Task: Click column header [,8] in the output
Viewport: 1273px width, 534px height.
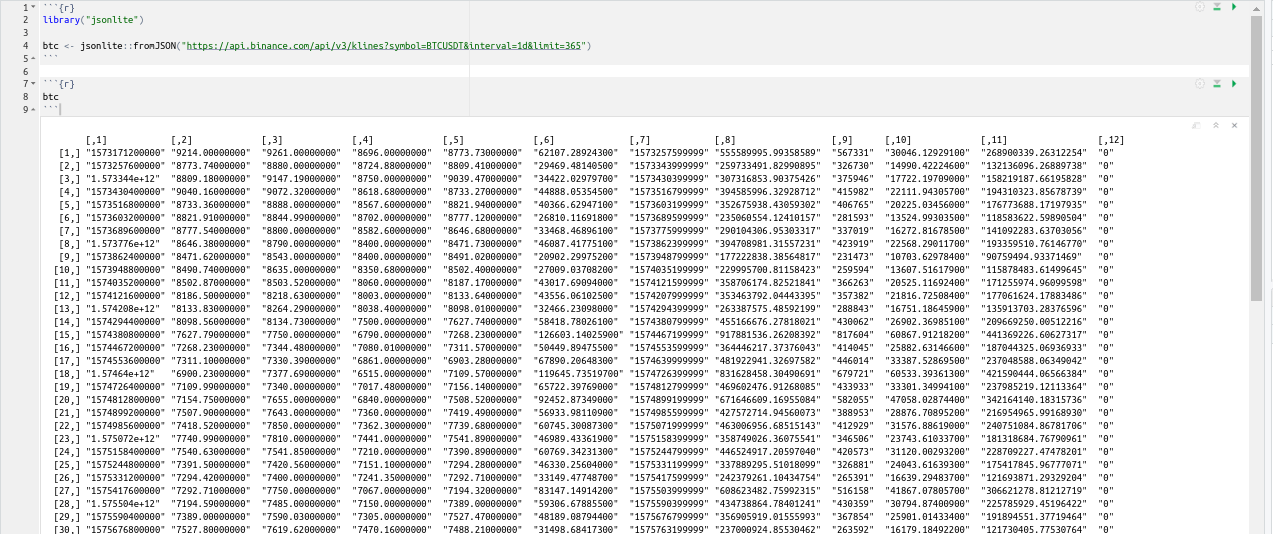Action: pyautogui.click(x=725, y=140)
